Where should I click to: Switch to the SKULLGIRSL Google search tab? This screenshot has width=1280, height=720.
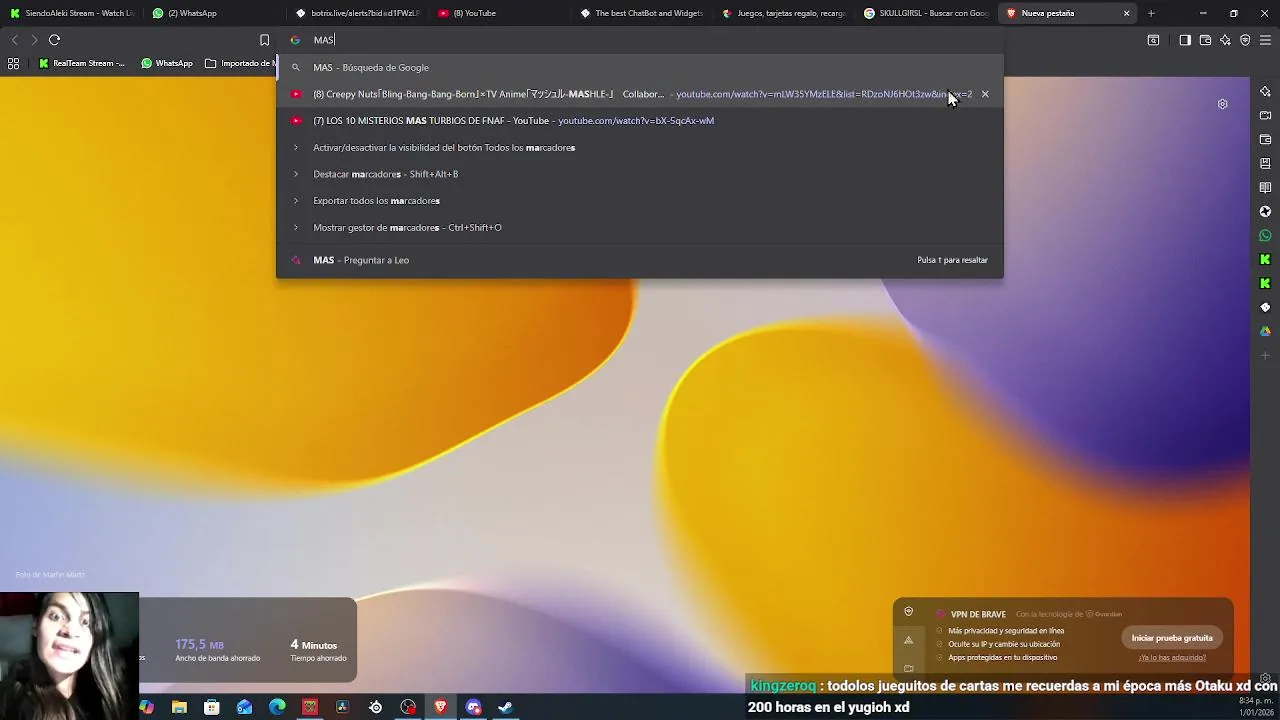(x=927, y=13)
